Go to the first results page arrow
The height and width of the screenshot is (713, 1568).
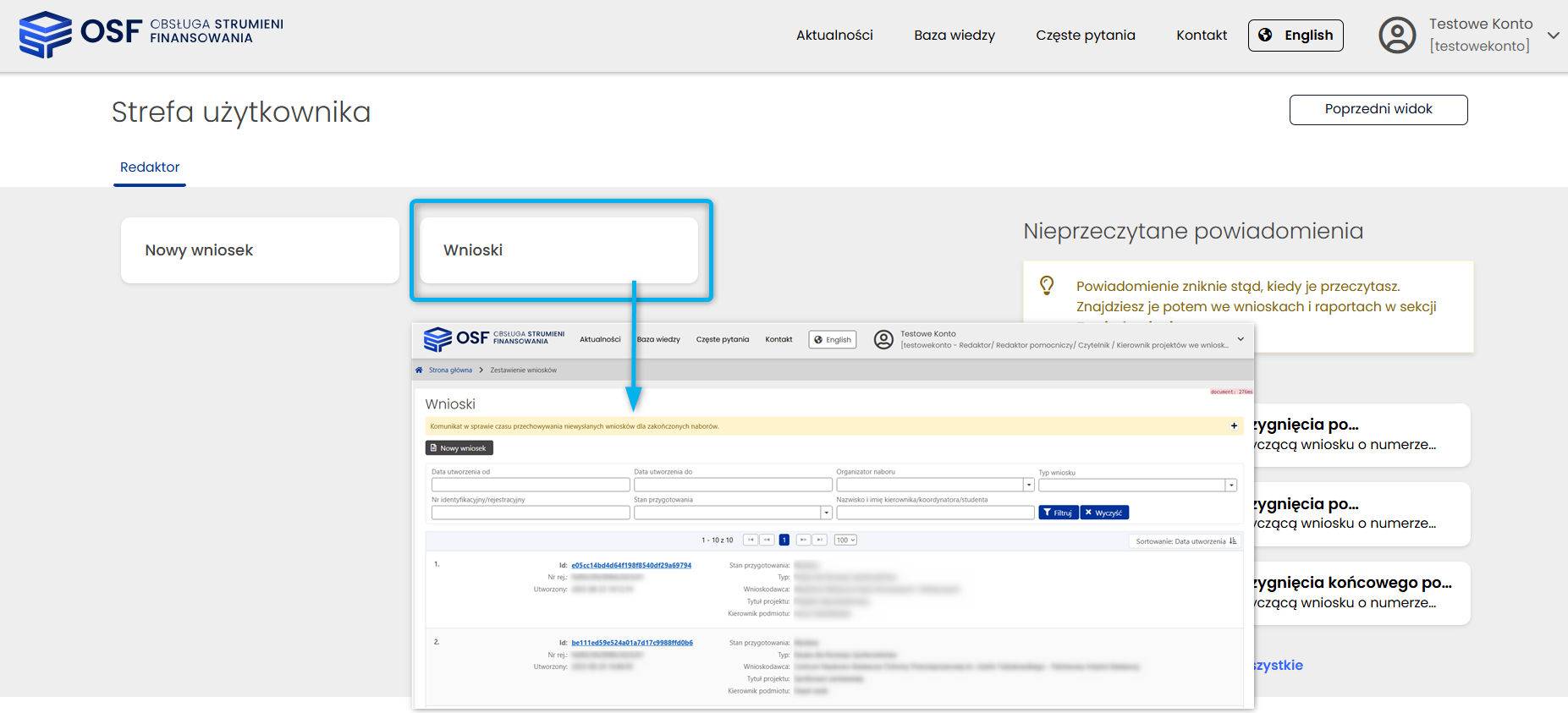click(750, 540)
